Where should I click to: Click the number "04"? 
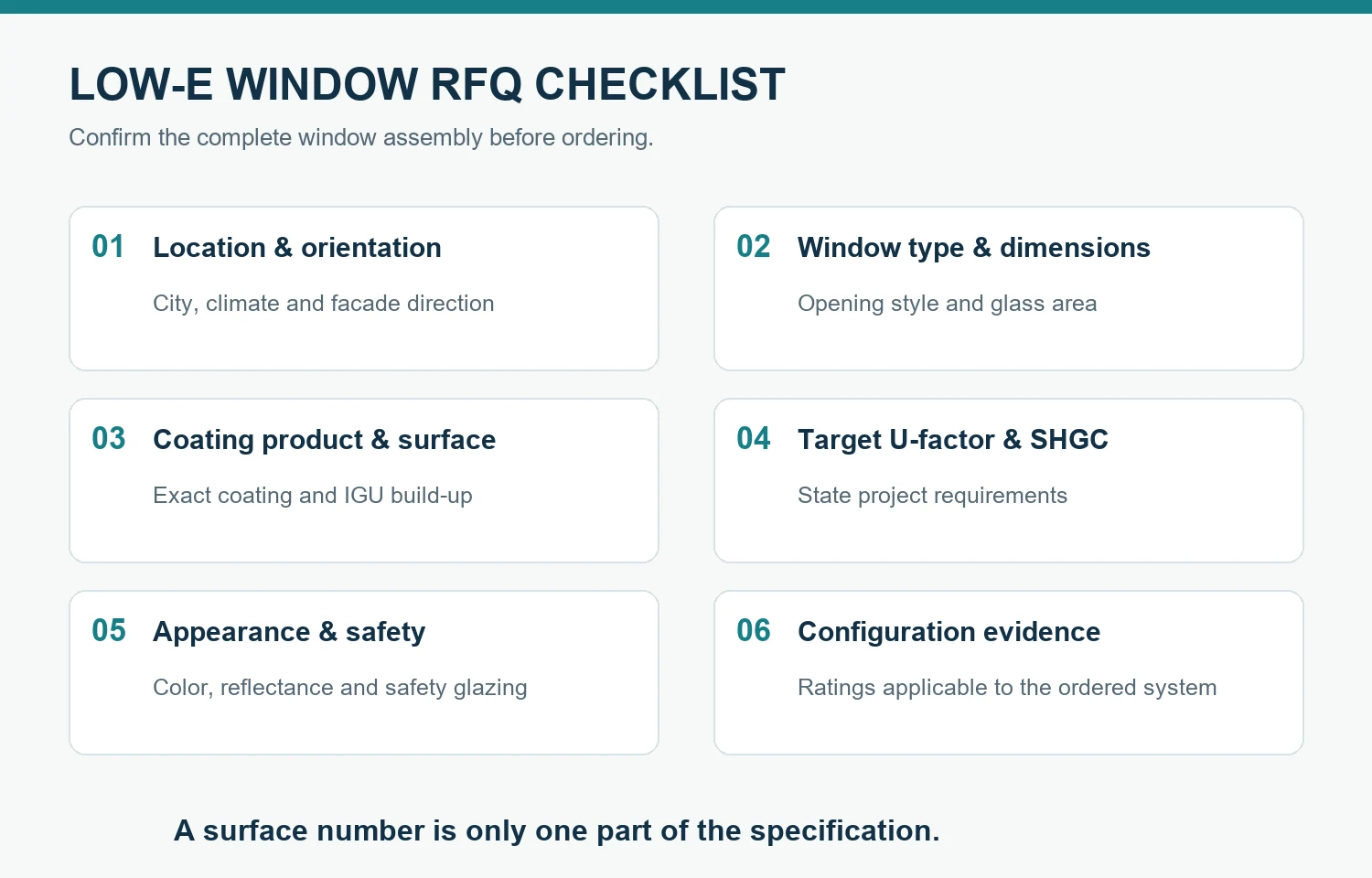coord(754,439)
